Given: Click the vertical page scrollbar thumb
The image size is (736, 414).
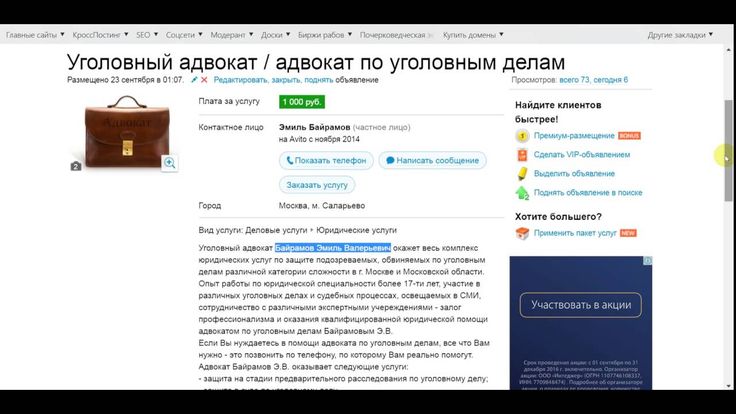Looking at the screenshot, I should [x=728, y=150].
